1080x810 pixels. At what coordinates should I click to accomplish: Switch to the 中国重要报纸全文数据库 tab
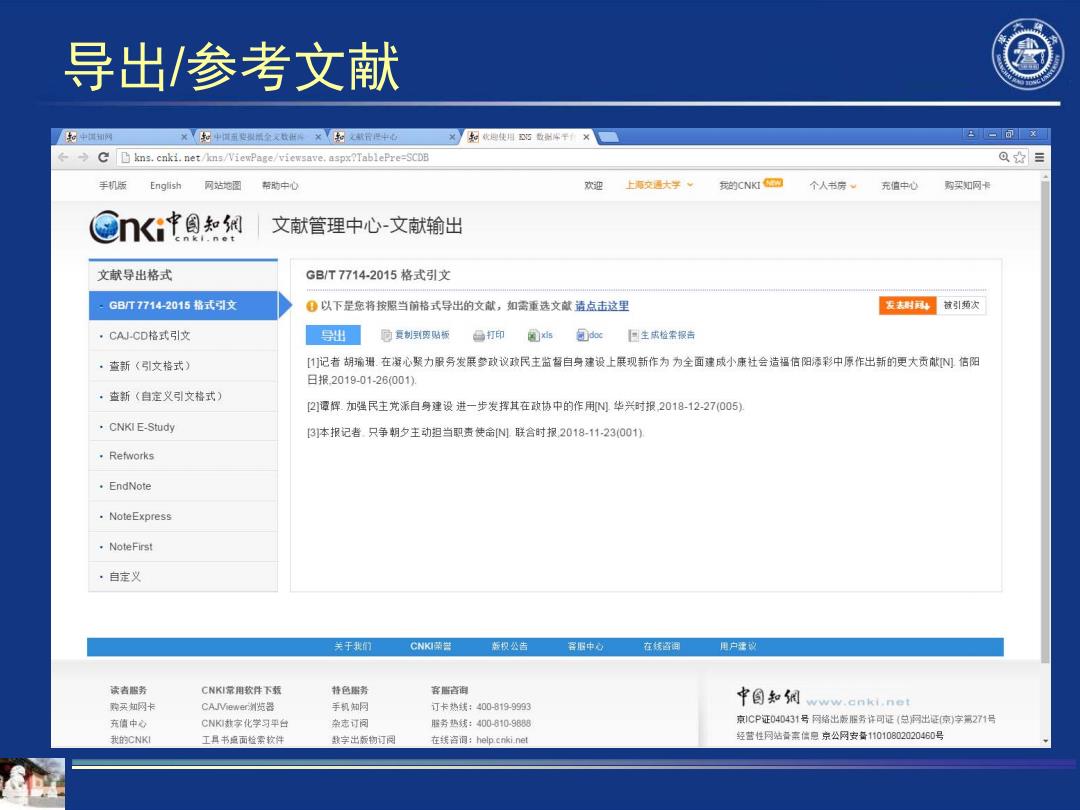pyautogui.click(x=257, y=137)
